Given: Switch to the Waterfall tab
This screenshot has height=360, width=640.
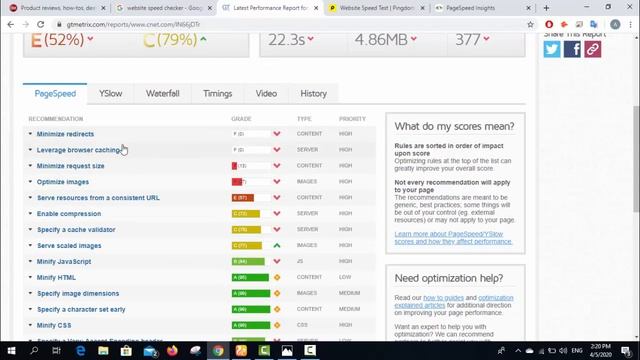Looking at the screenshot, I should point(162,94).
